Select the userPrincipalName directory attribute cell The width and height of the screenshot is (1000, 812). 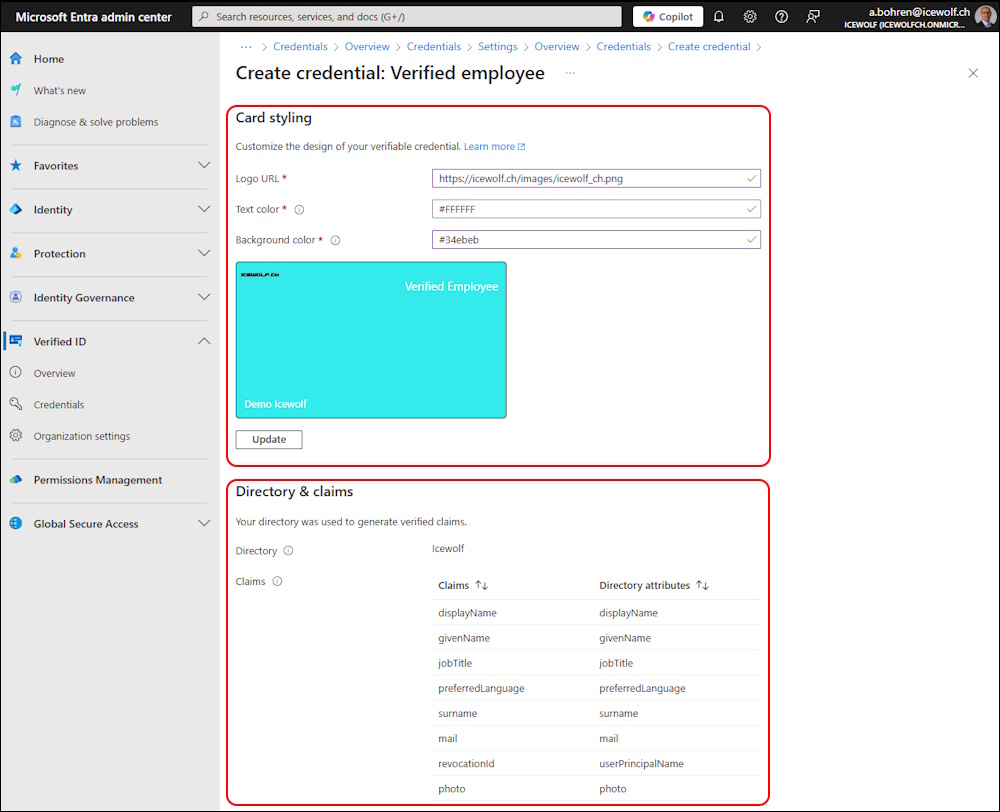point(641,763)
